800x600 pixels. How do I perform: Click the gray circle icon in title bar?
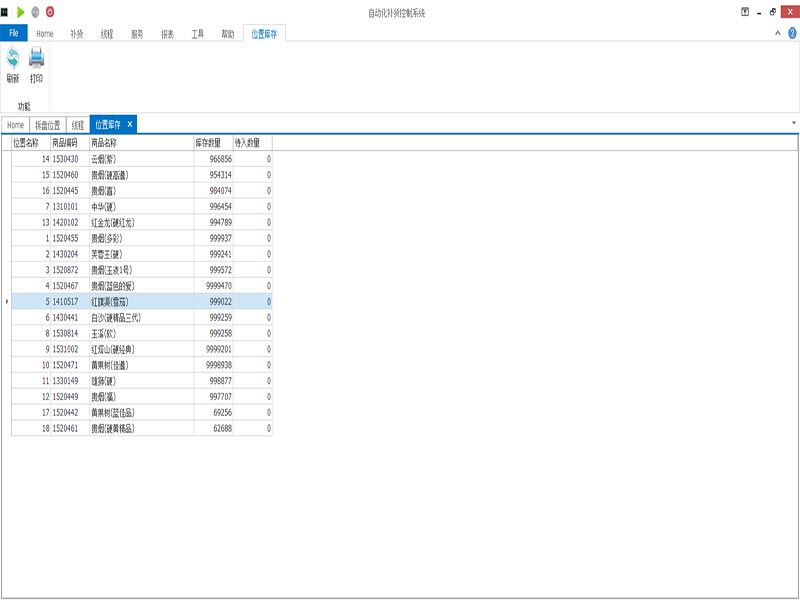35,12
